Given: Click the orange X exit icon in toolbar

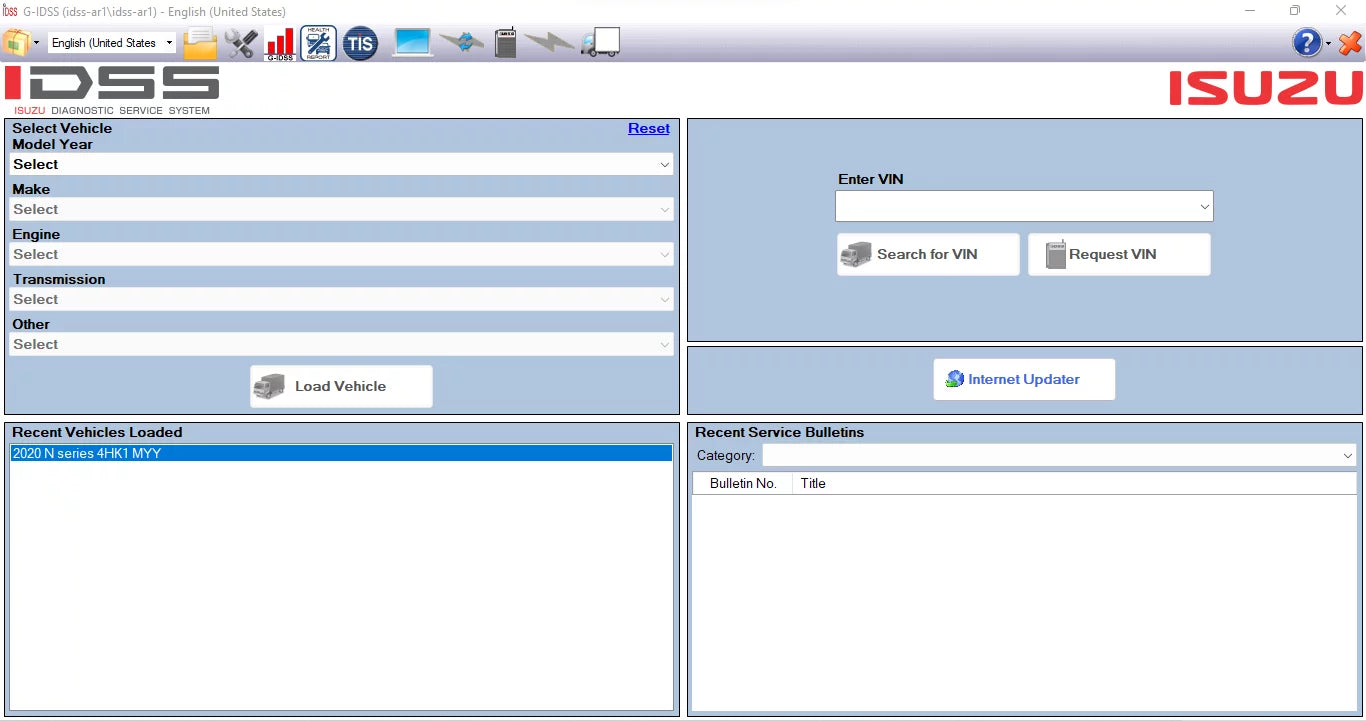Looking at the screenshot, I should (x=1350, y=43).
